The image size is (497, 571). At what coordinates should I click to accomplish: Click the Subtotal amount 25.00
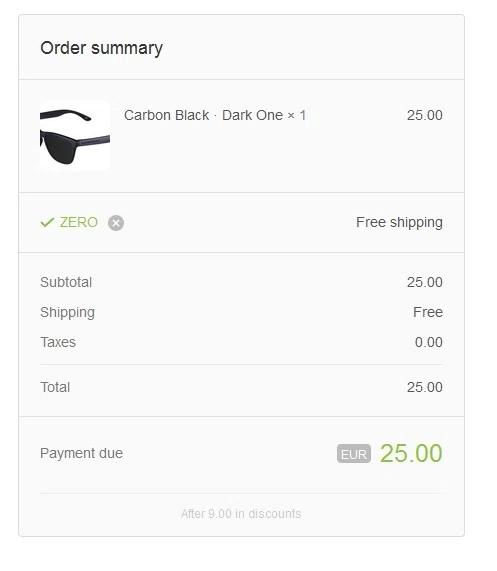click(x=425, y=282)
